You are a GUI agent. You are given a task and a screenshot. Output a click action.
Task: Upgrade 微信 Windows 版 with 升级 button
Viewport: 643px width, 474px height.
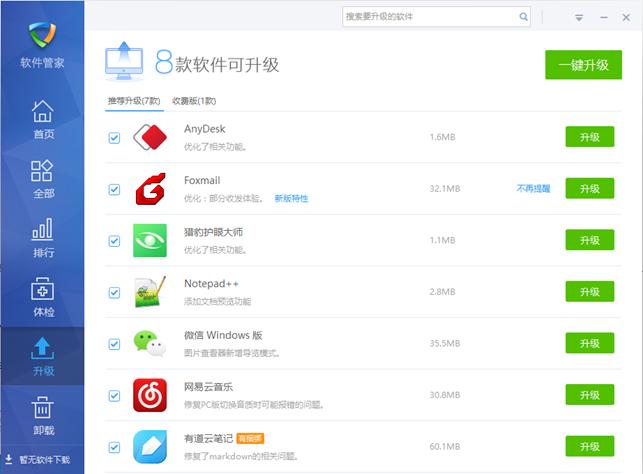point(590,343)
